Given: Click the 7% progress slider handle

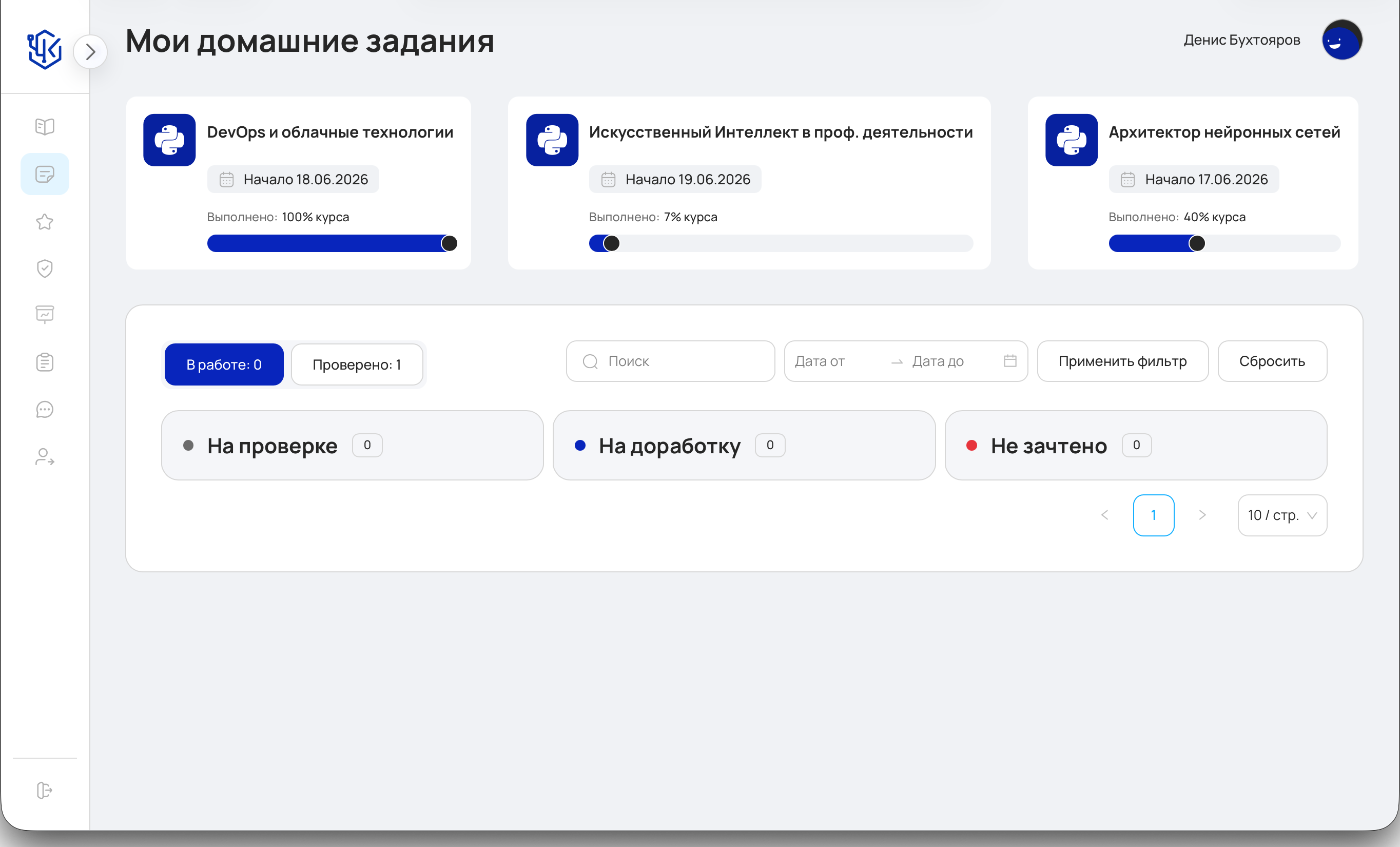Looking at the screenshot, I should pyautogui.click(x=611, y=243).
